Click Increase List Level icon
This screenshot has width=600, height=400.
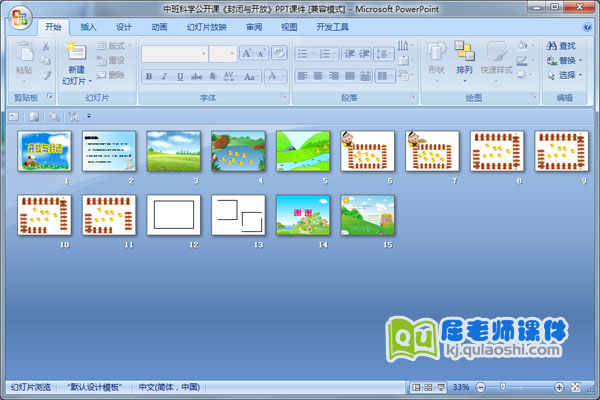(x=364, y=54)
